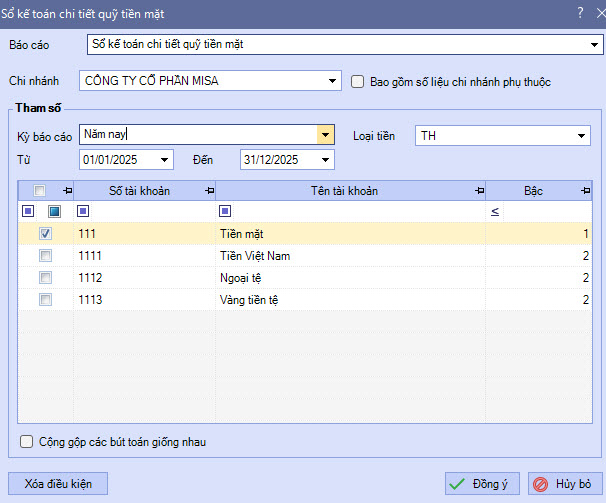Click the help question mark icon in title bar
This screenshot has width=606, height=503.
coord(580,13)
